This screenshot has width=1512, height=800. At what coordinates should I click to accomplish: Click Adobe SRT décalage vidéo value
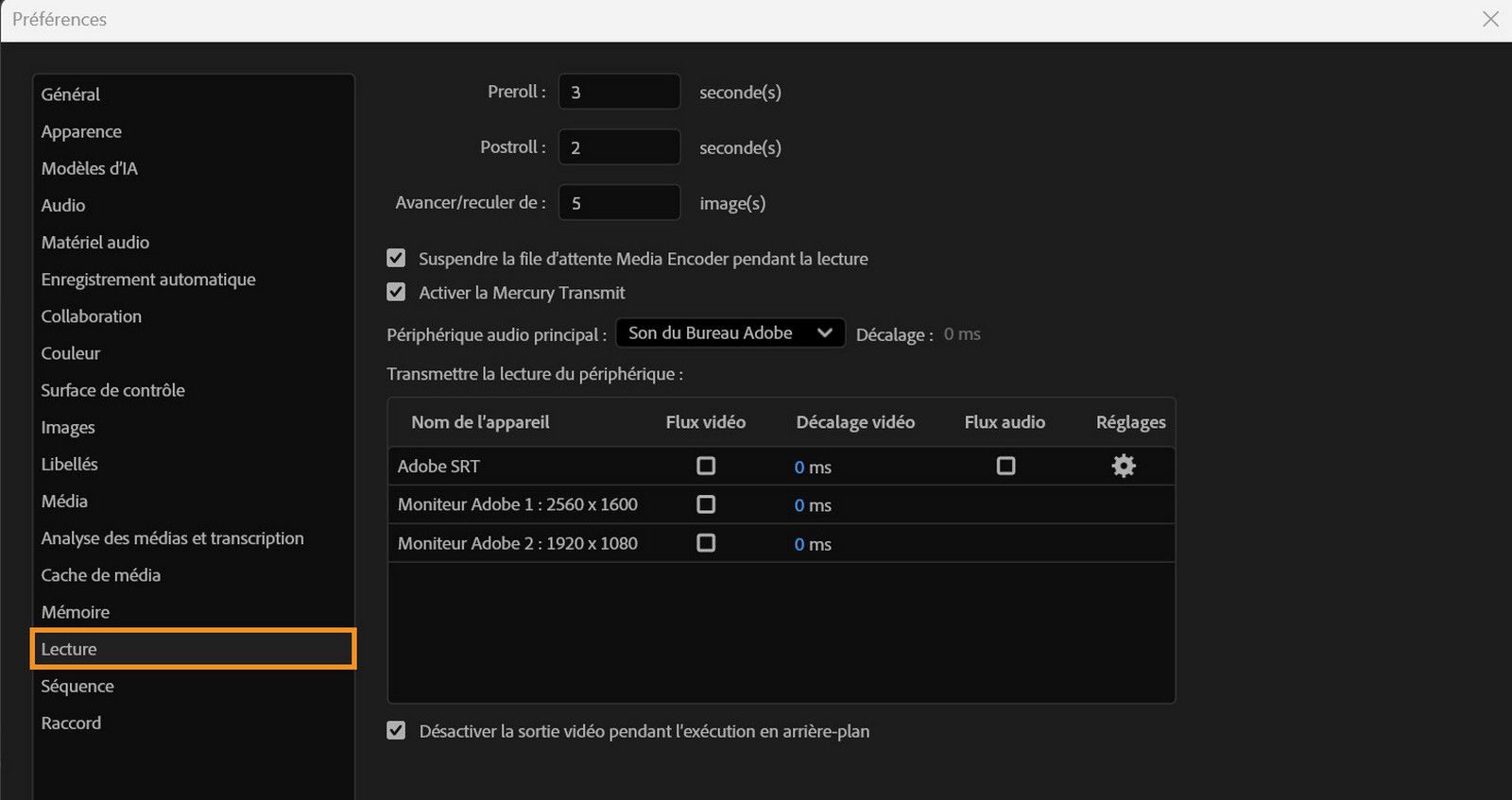coord(800,468)
